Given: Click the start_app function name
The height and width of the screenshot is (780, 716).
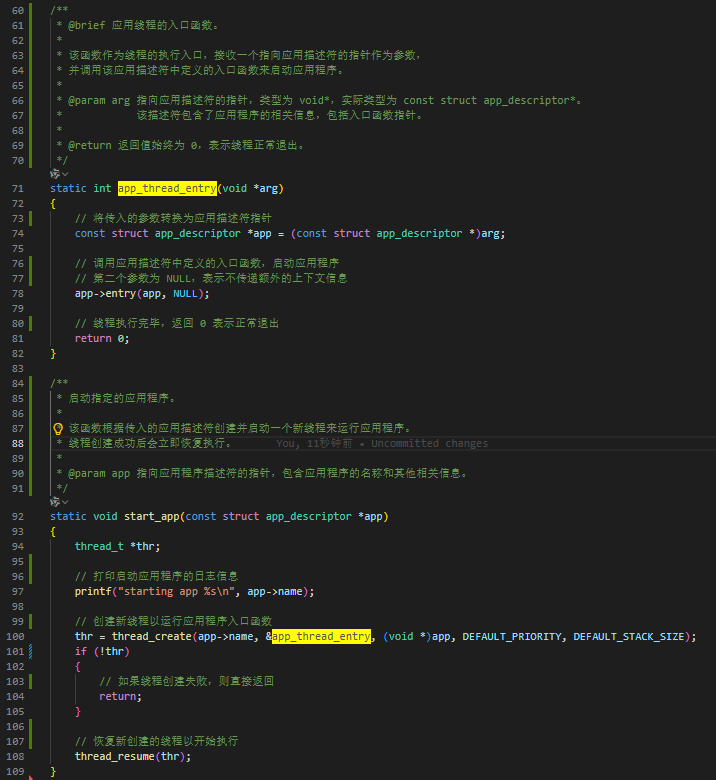Looking at the screenshot, I should point(152,516).
